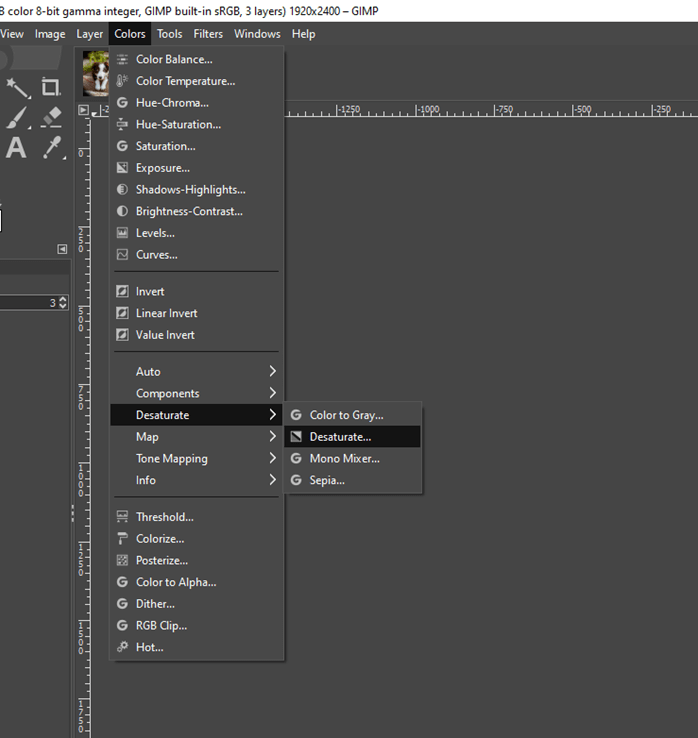This screenshot has width=698, height=738.
Task: Expand the Map submenu
Action: pos(197,436)
